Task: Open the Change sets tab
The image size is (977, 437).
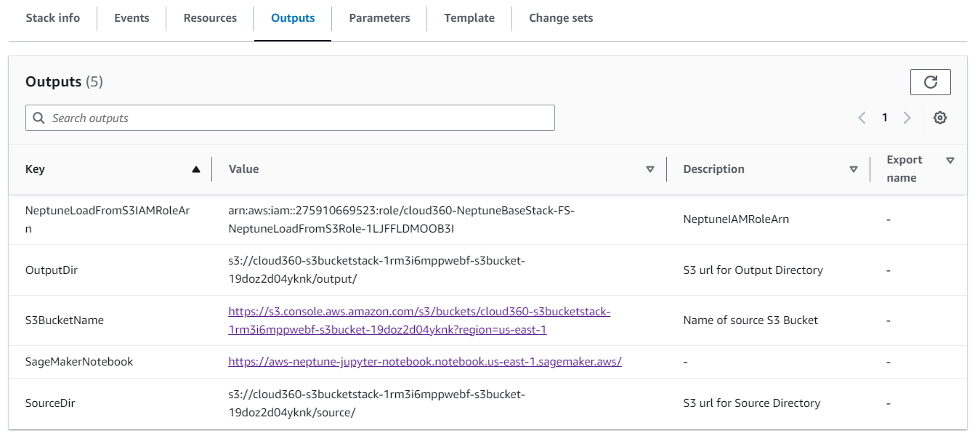Action: [x=561, y=18]
